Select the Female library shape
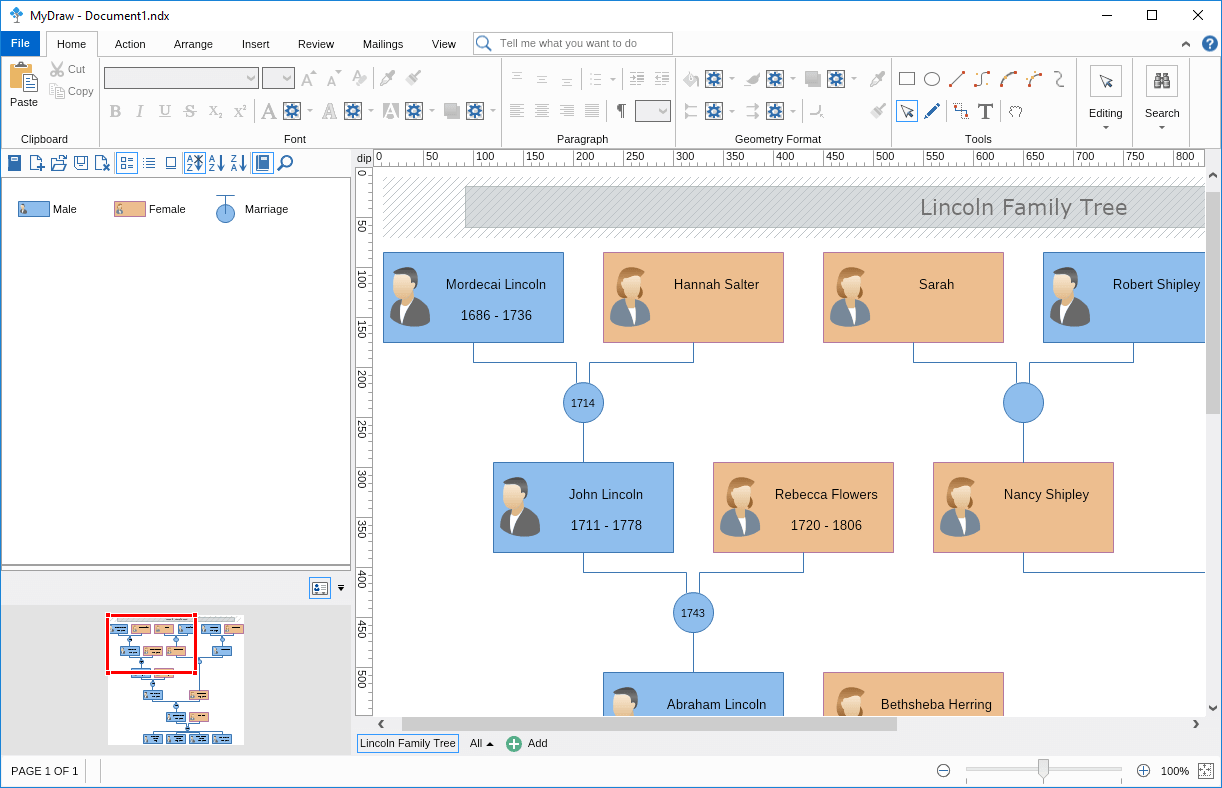The width and height of the screenshot is (1222, 788). pos(150,209)
